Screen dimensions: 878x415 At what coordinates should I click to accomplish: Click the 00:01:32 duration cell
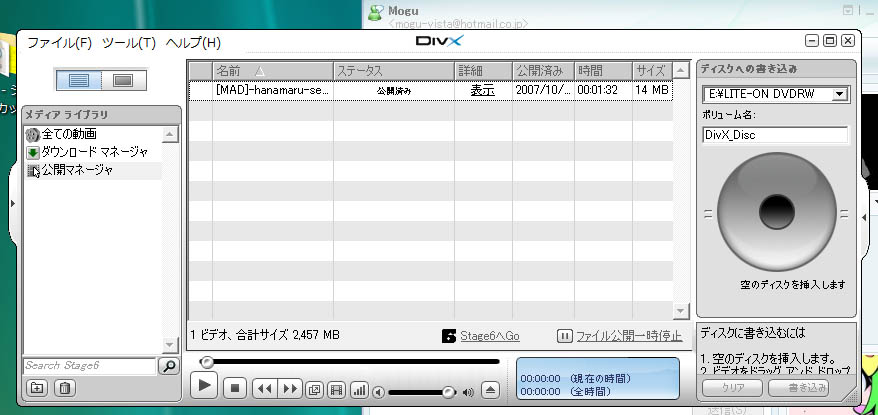pos(603,90)
